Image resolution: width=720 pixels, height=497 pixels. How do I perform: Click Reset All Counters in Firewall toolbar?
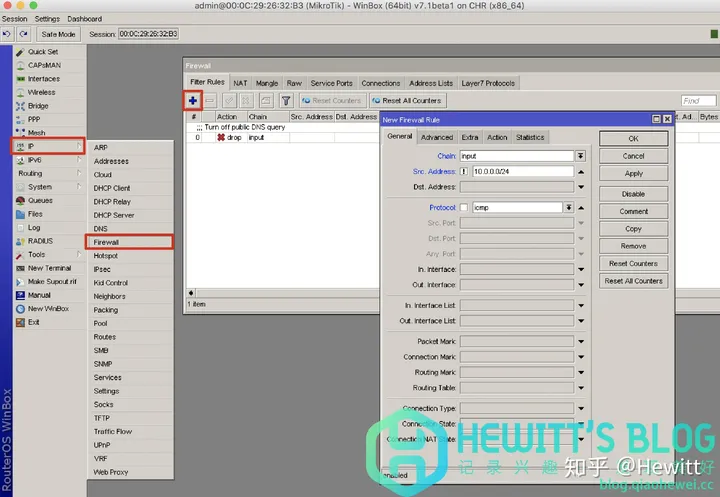(x=408, y=101)
